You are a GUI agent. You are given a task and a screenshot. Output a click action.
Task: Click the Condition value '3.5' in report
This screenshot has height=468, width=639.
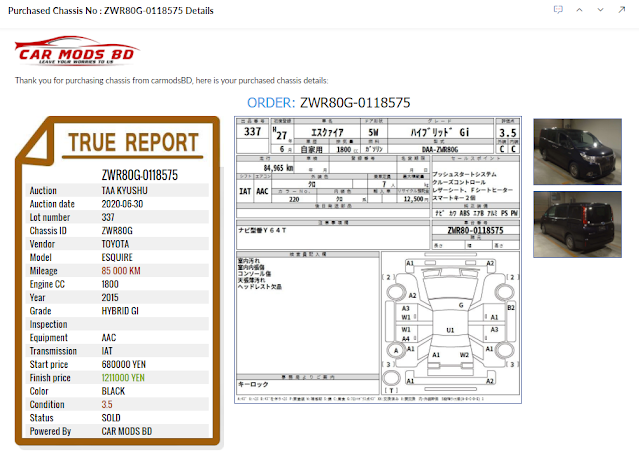point(107,404)
